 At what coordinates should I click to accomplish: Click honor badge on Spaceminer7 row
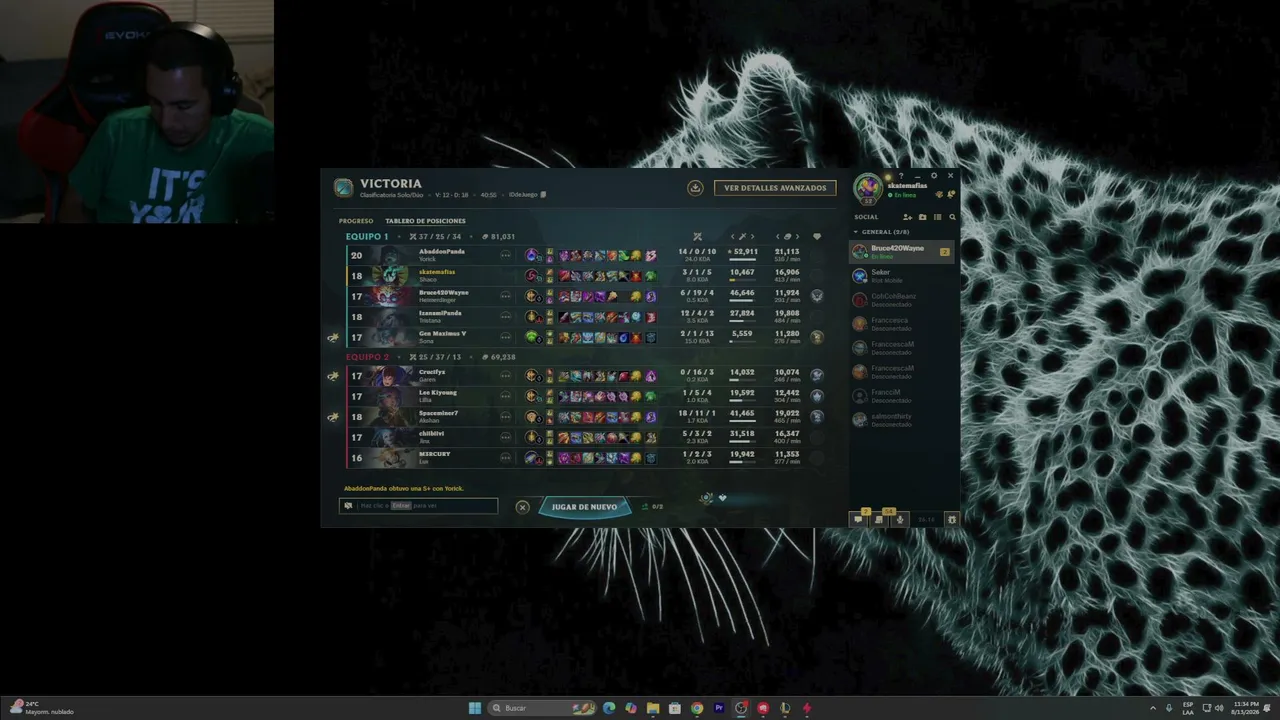click(x=817, y=417)
